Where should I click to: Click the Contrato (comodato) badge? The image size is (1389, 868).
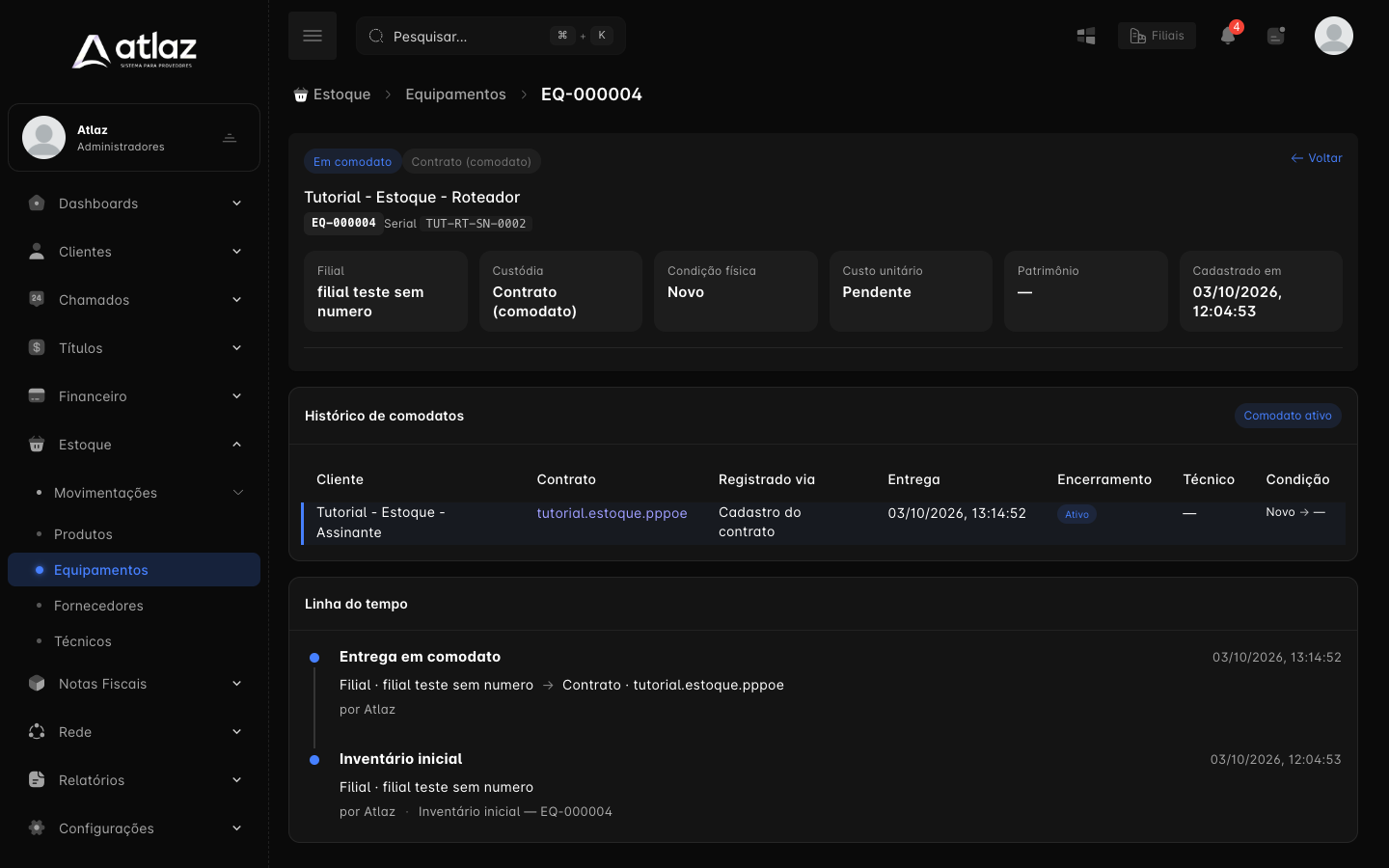tap(472, 162)
